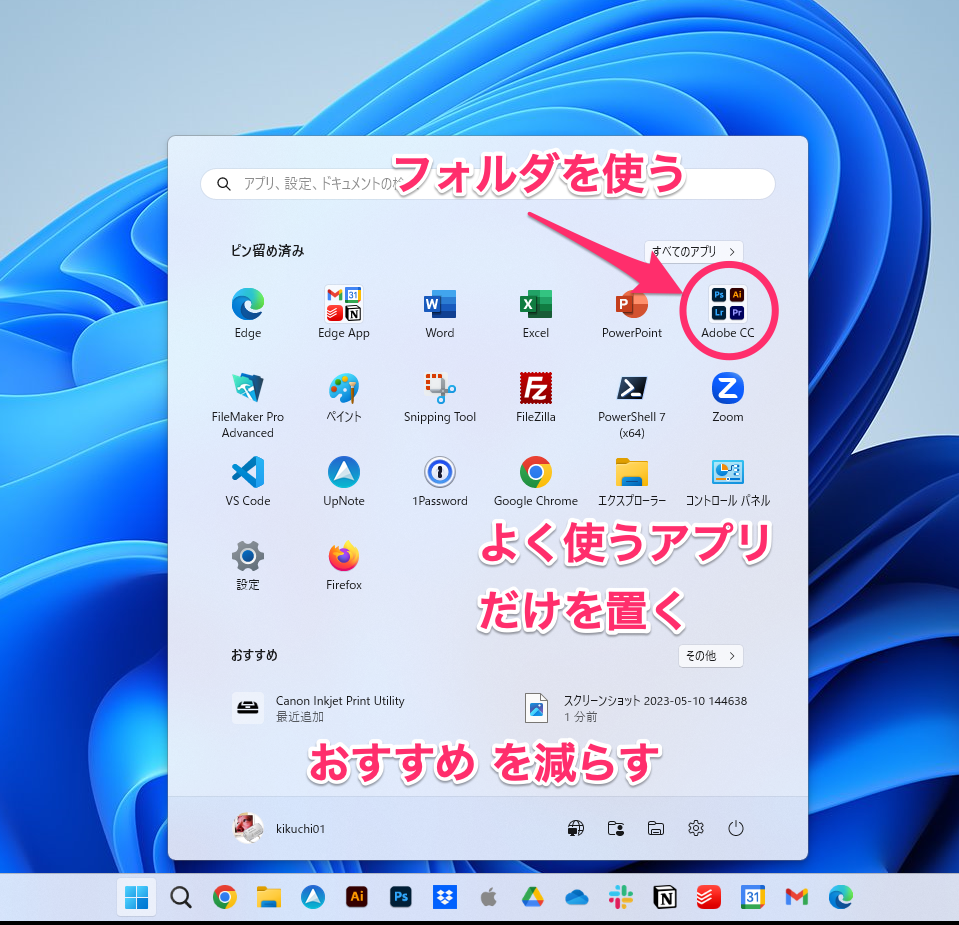Open Notion from the taskbar

click(665, 897)
